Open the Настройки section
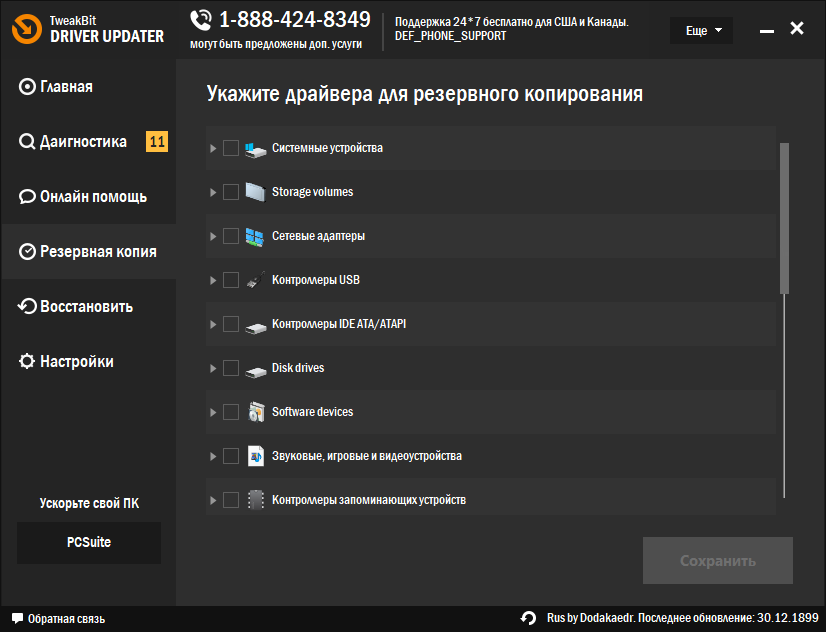Screen dimensions: 826x632 (88, 361)
